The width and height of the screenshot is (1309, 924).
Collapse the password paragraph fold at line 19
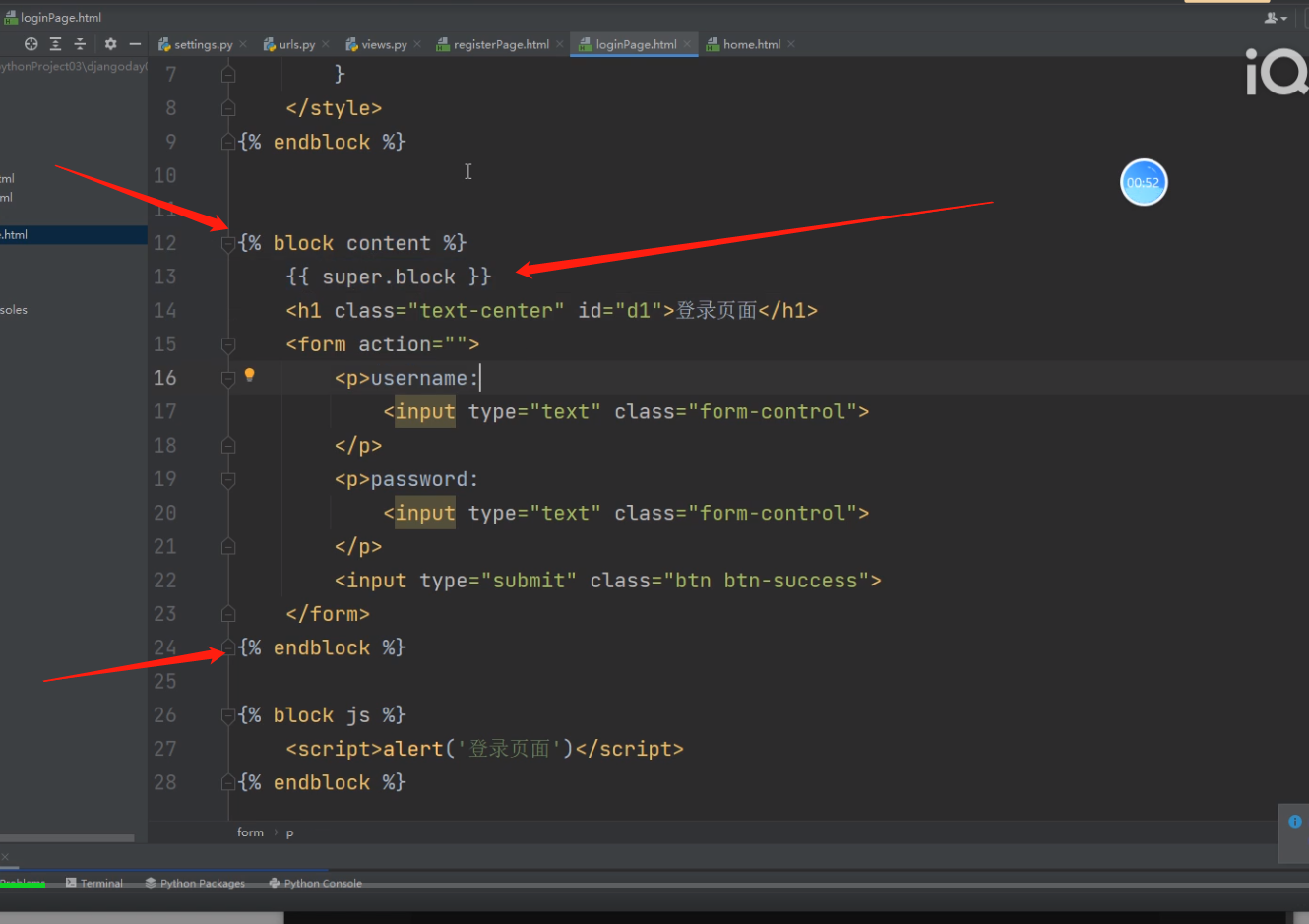228,479
